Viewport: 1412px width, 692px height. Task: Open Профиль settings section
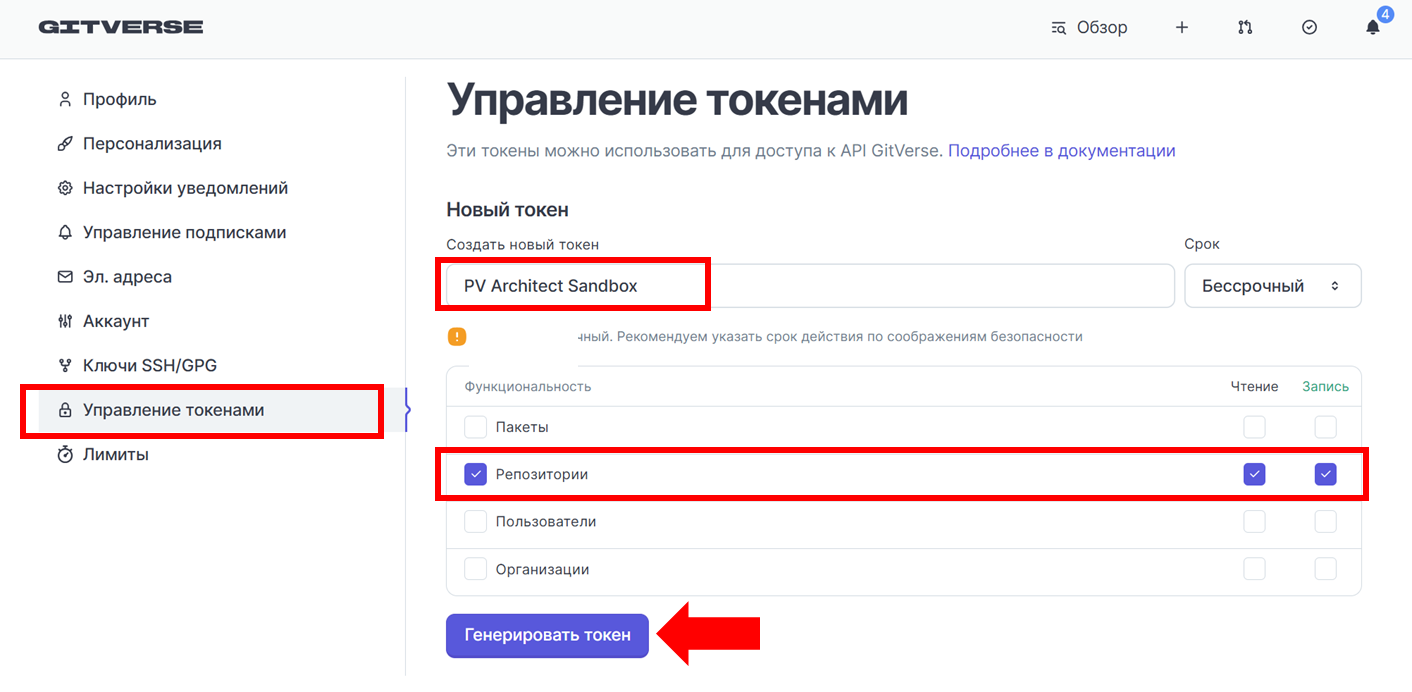pyautogui.click(x=119, y=99)
